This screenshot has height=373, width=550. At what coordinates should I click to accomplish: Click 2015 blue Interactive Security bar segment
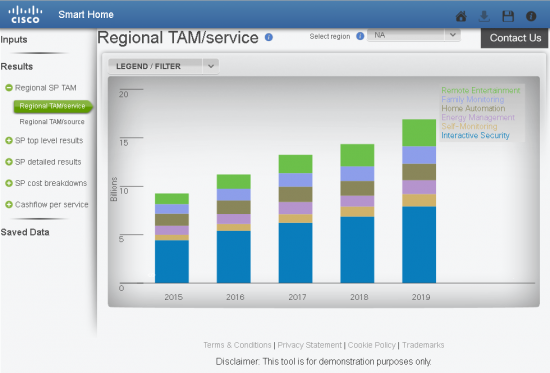[x=172, y=261]
